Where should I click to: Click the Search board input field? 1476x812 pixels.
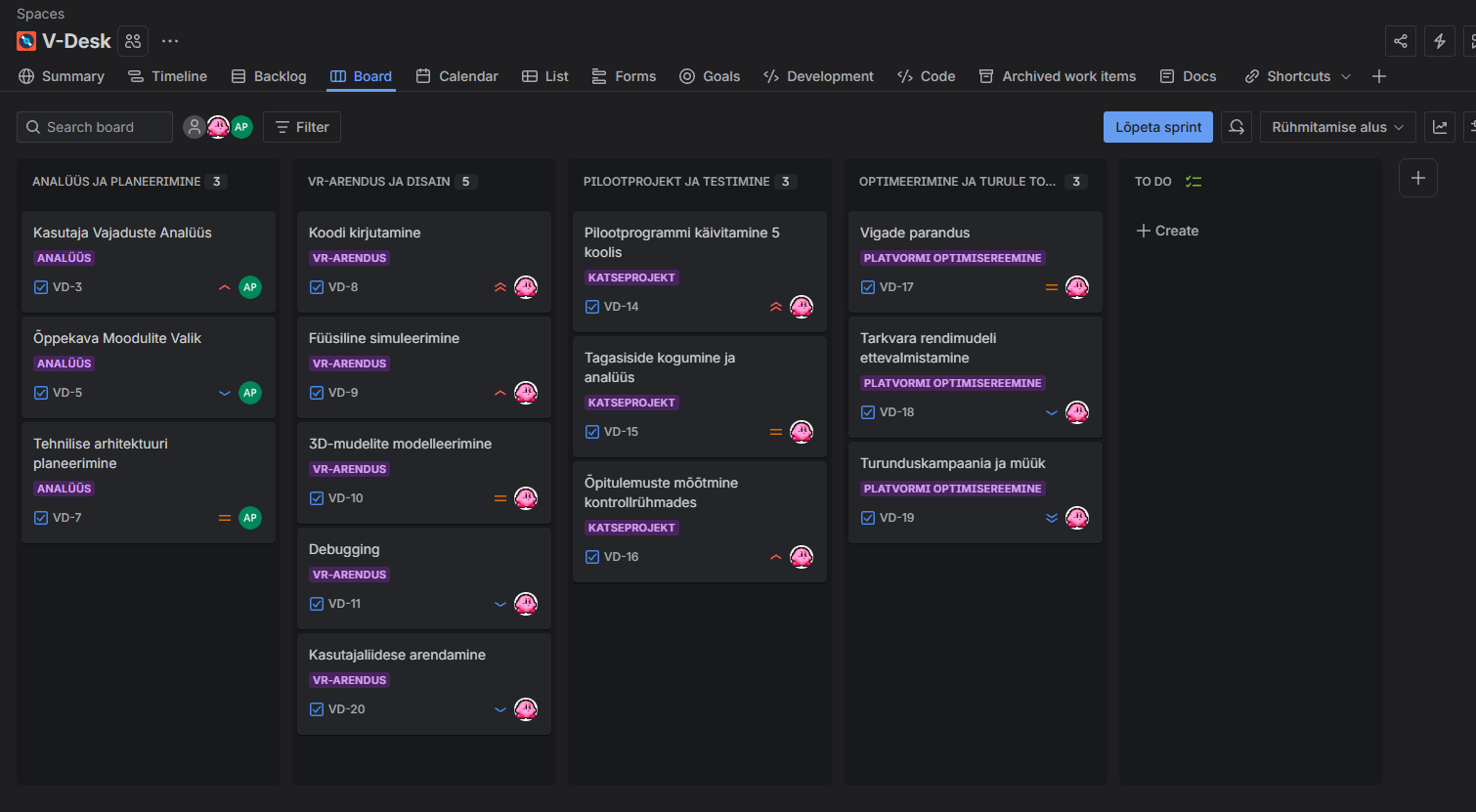(96, 127)
